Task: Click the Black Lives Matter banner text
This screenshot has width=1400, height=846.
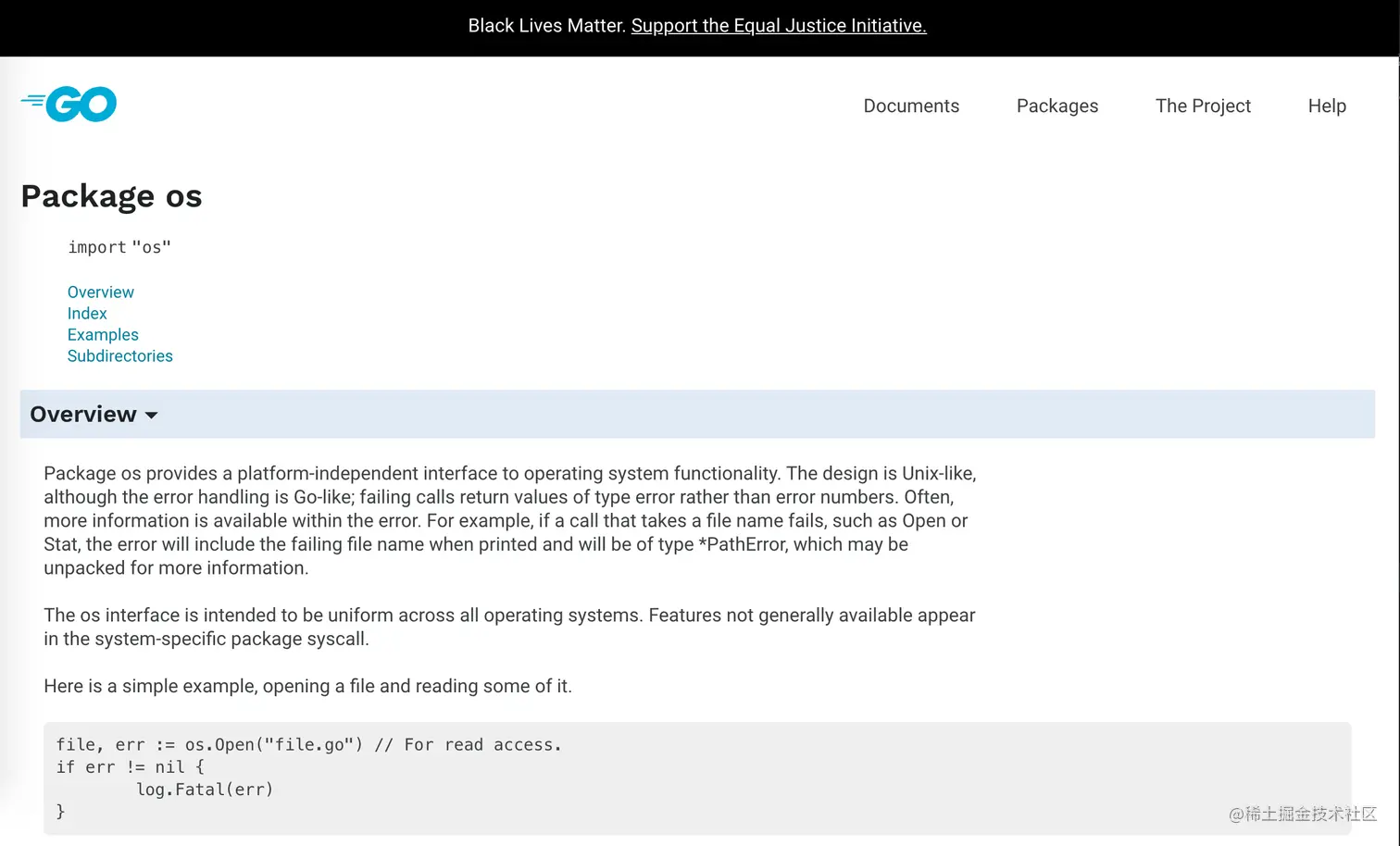Action: 547,26
